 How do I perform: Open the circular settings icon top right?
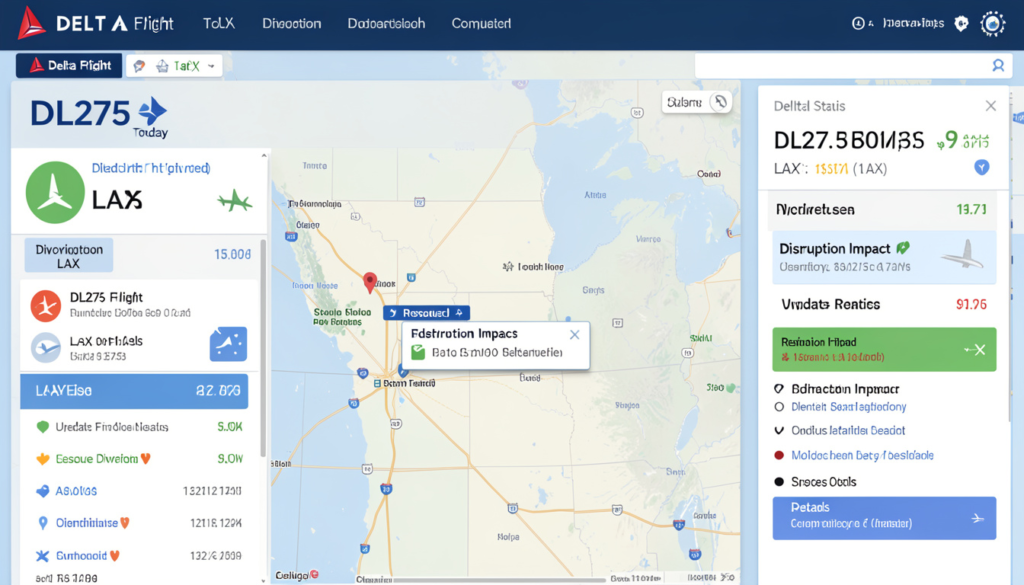tap(993, 24)
